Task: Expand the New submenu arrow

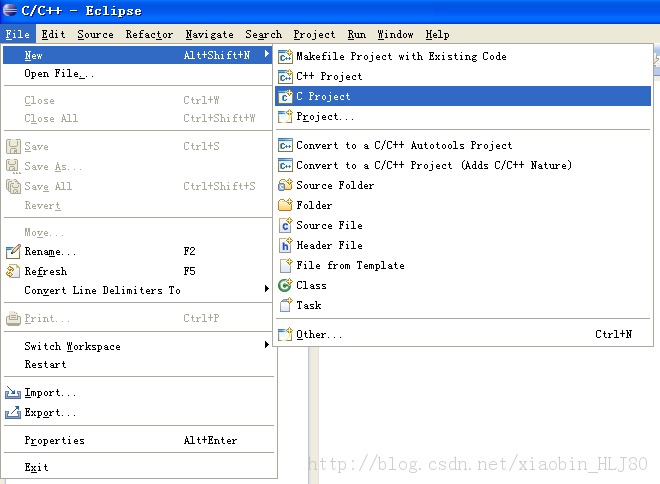Action: coord(266,54)
